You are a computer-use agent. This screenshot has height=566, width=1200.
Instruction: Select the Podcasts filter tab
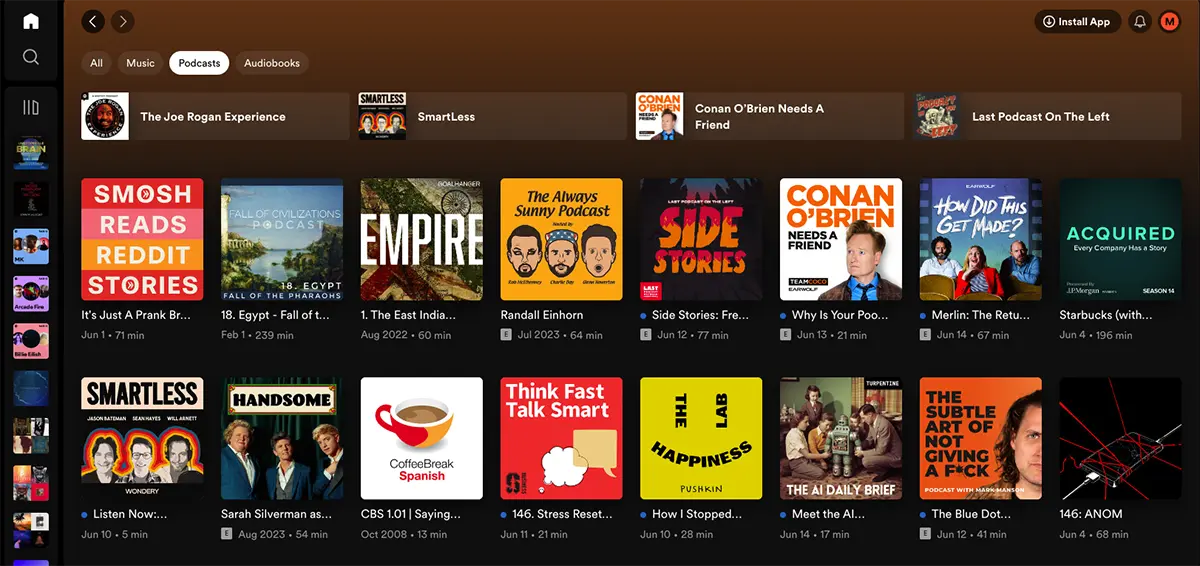[199, 63]
